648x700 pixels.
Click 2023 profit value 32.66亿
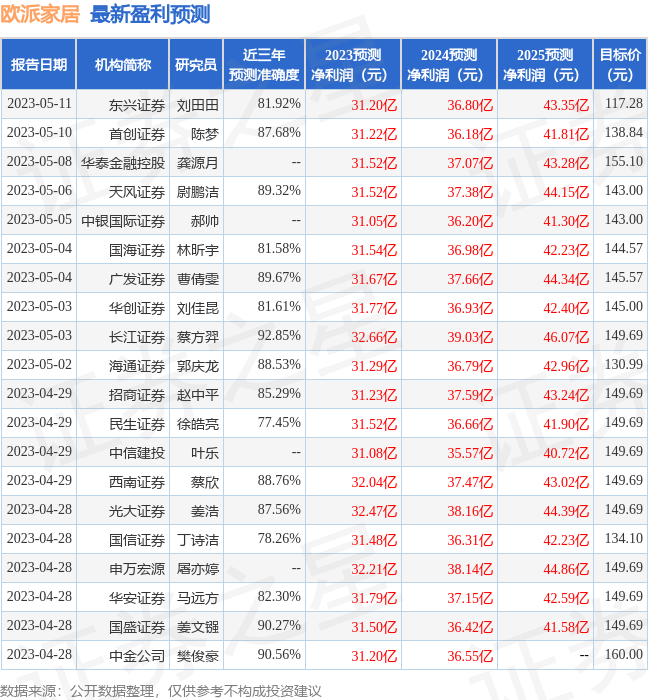(374, 337)
